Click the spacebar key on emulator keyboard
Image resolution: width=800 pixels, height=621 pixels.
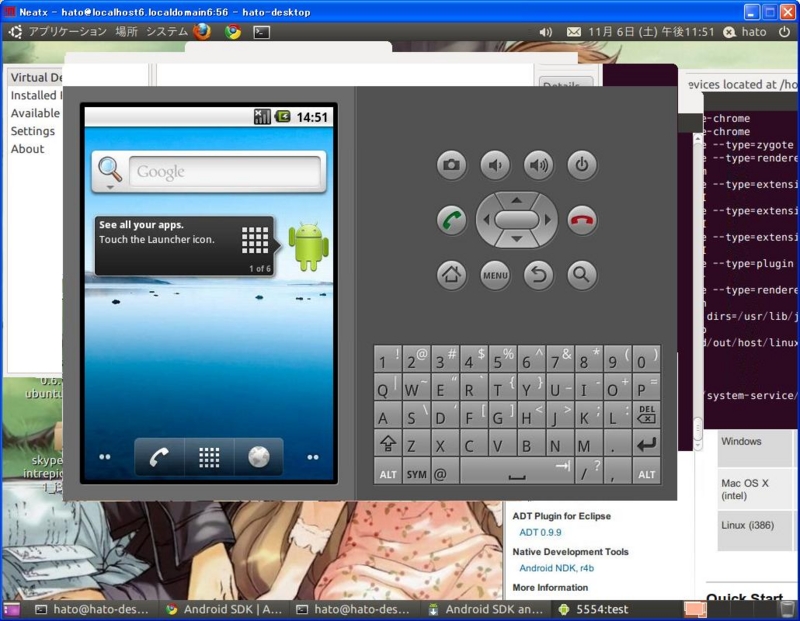click(x=516, y=473)
